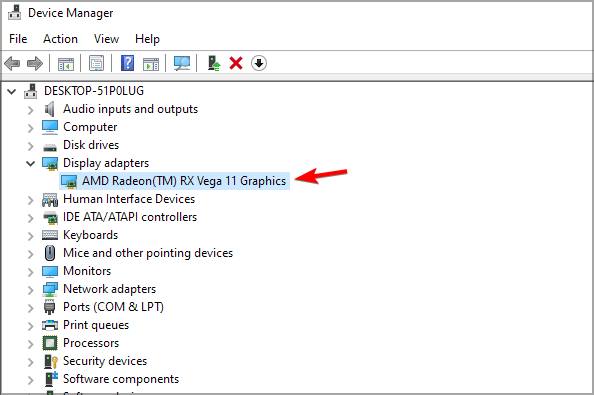This screenshot has width=594, height=395.
Task: Open the Properties toolbar icon
Action: tap(97, 63)
